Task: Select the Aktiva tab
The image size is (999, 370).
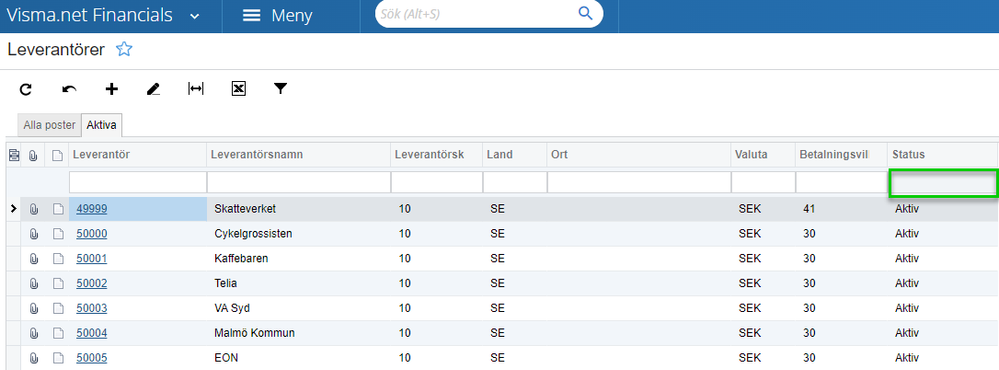Action: [102, 125]
